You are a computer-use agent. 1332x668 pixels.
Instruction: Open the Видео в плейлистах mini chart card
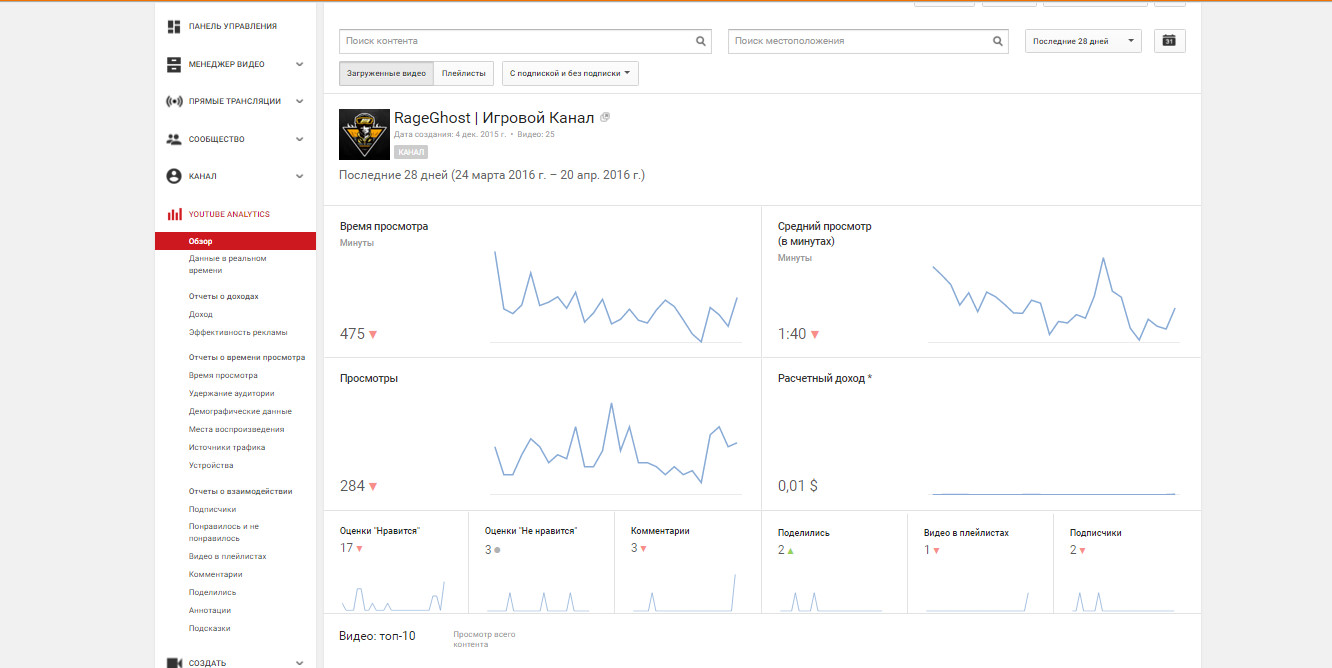tap(981, 562)
